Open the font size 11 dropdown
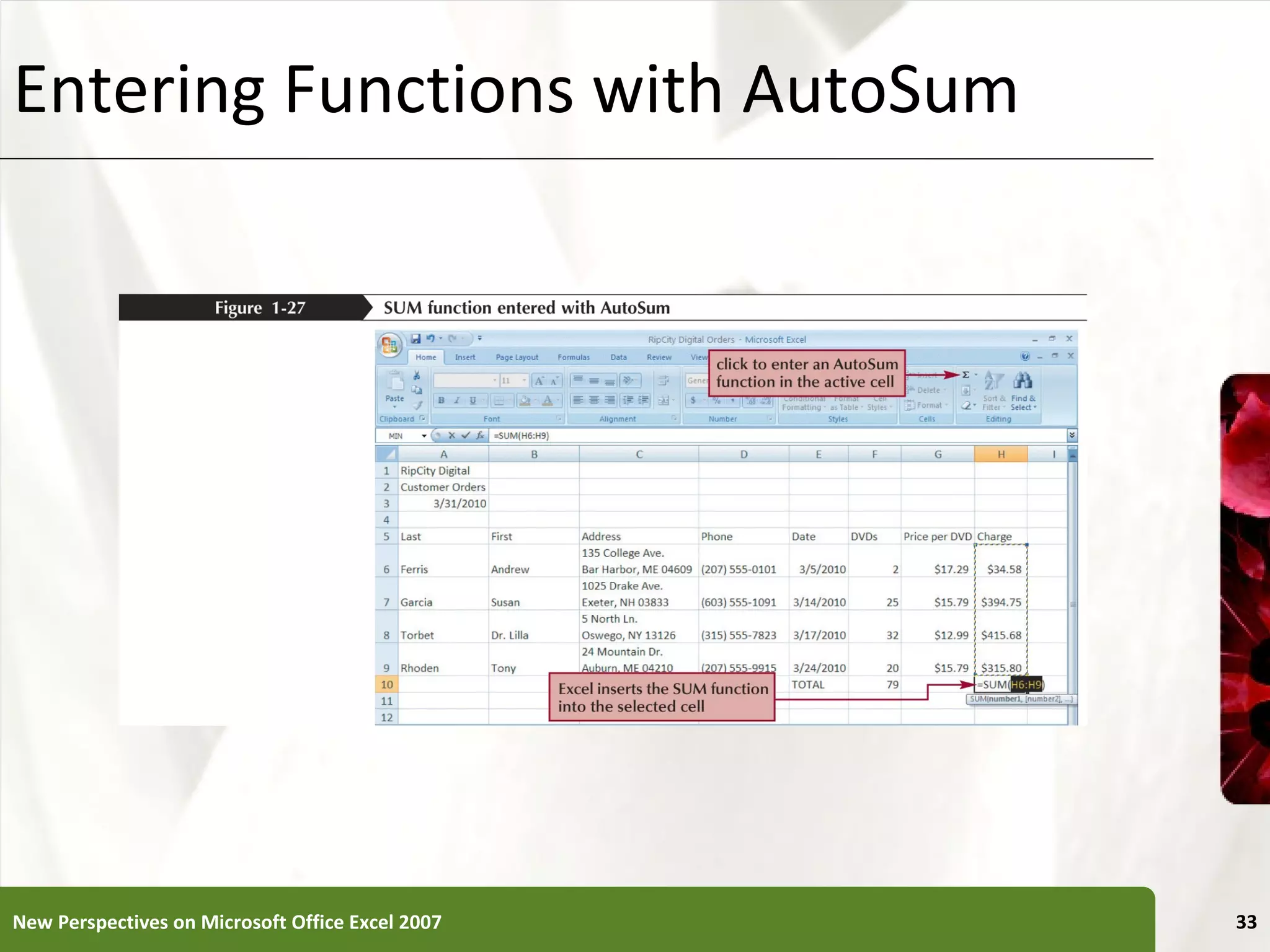The height and width of the screenshot is (952, 1270). click(x=524, y=381)
